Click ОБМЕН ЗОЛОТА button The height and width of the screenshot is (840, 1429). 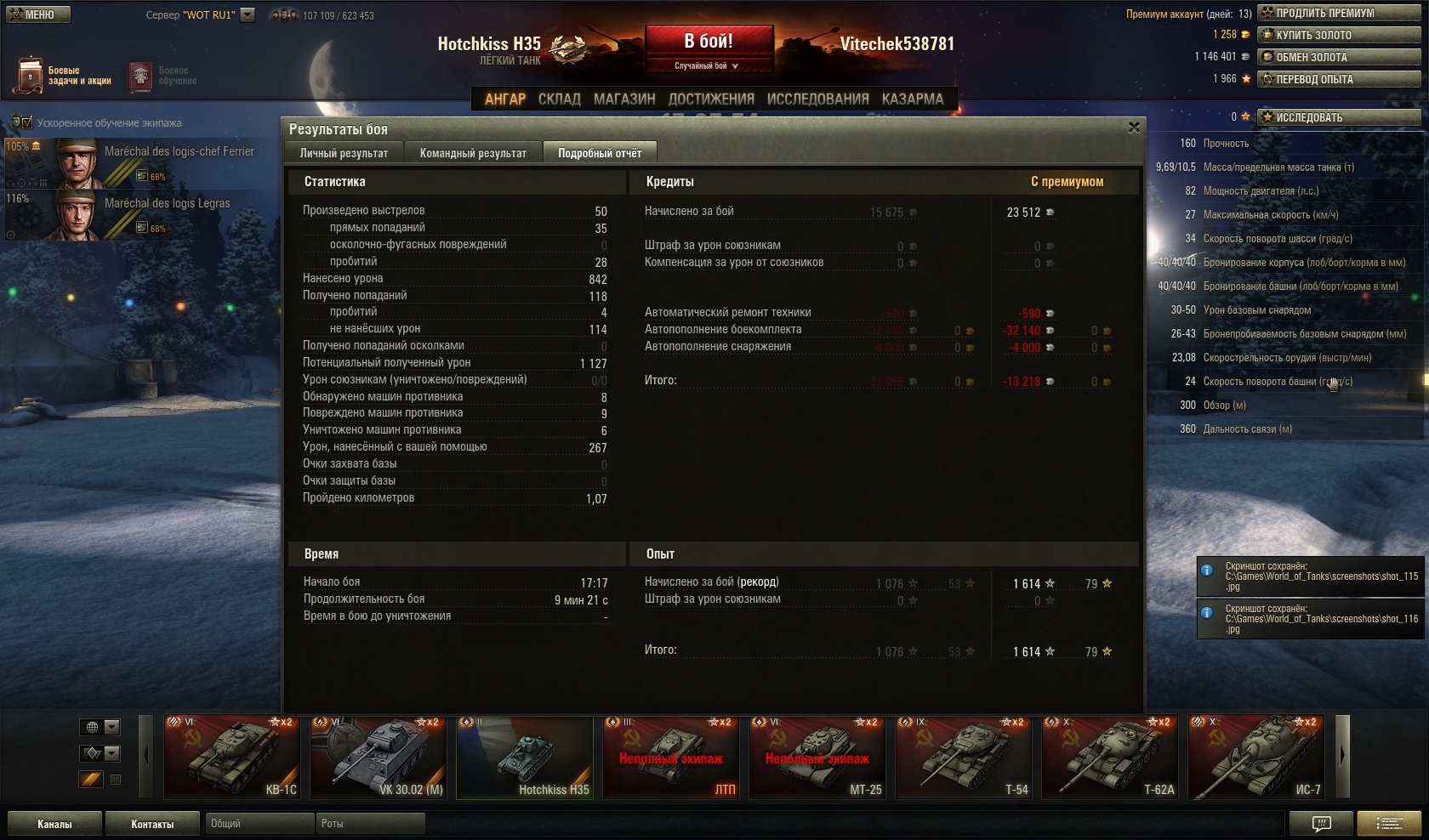1340,57
